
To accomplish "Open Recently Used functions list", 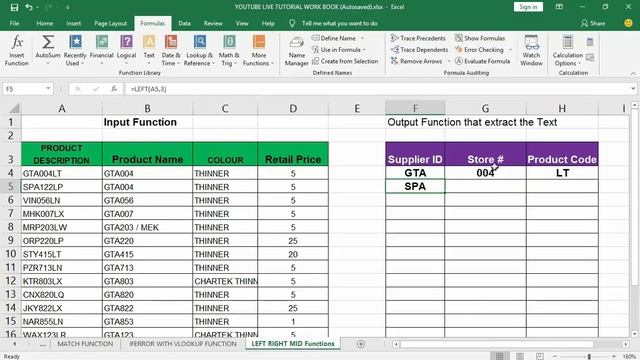I will pos(75,51).
